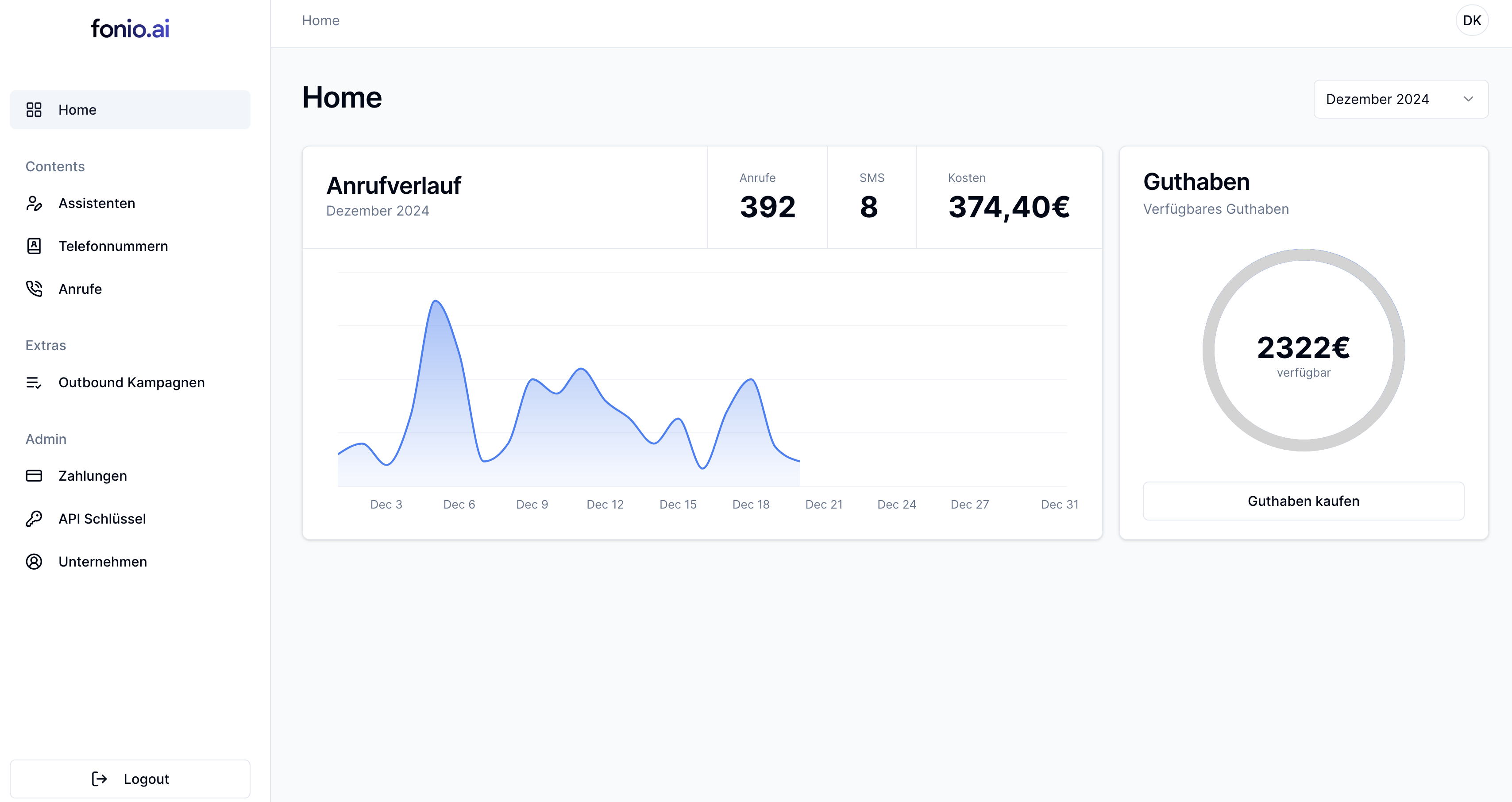Expand the month dropdown chevron

click(x=1468, y=99)
